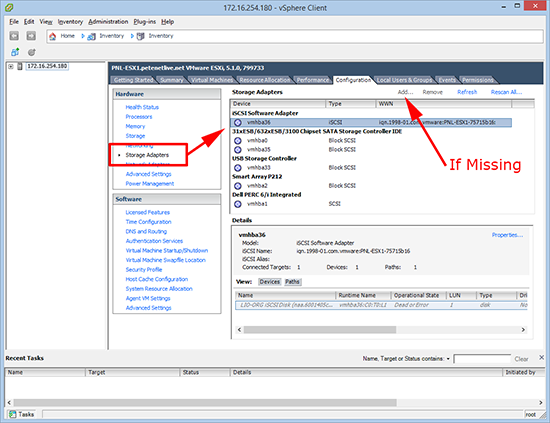550x423 pixels.
Task: Click the vmhba35 adapter icon
Action: click(238, 150)
